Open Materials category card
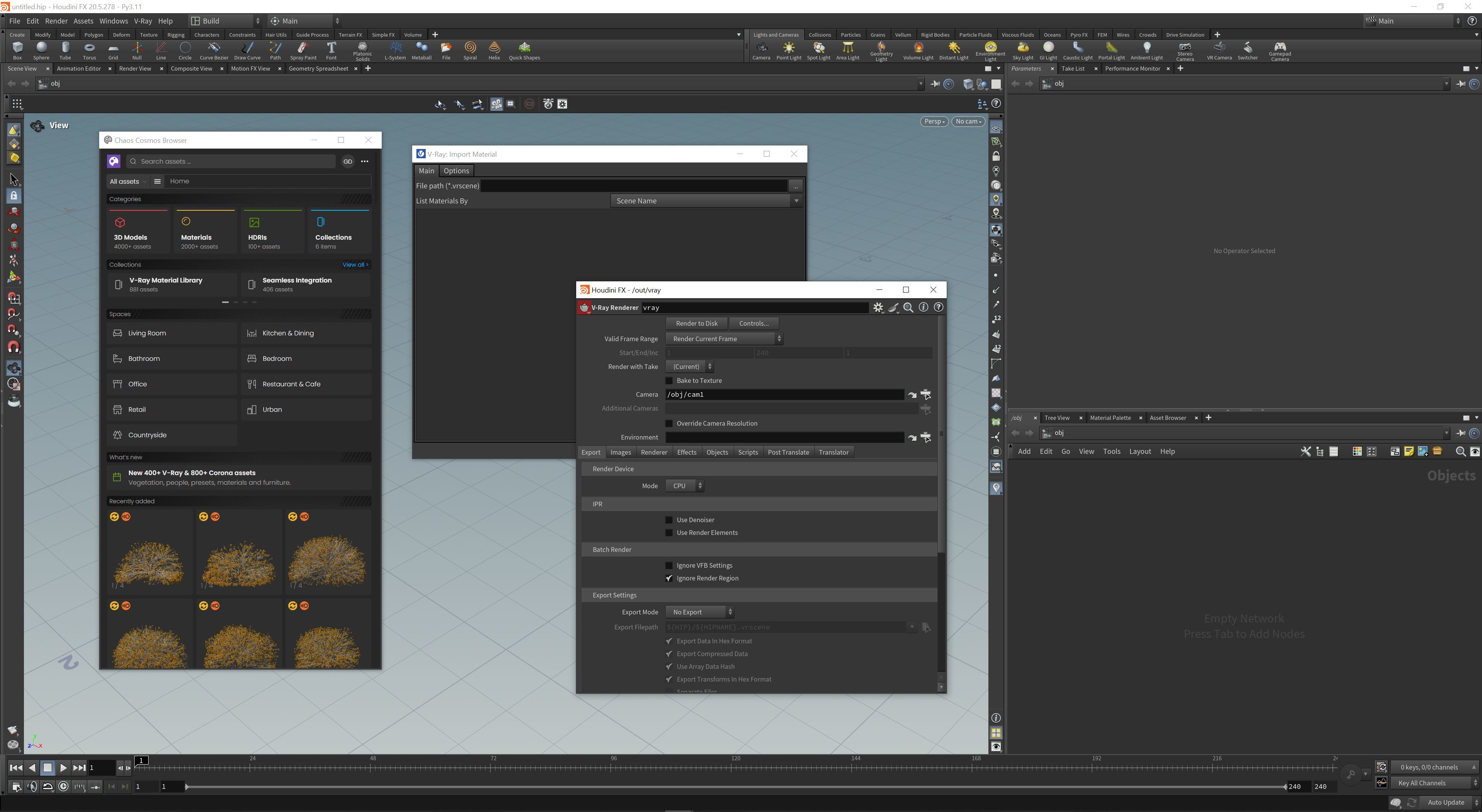Viewport: 1482px width, 812px height. (205, 231)
